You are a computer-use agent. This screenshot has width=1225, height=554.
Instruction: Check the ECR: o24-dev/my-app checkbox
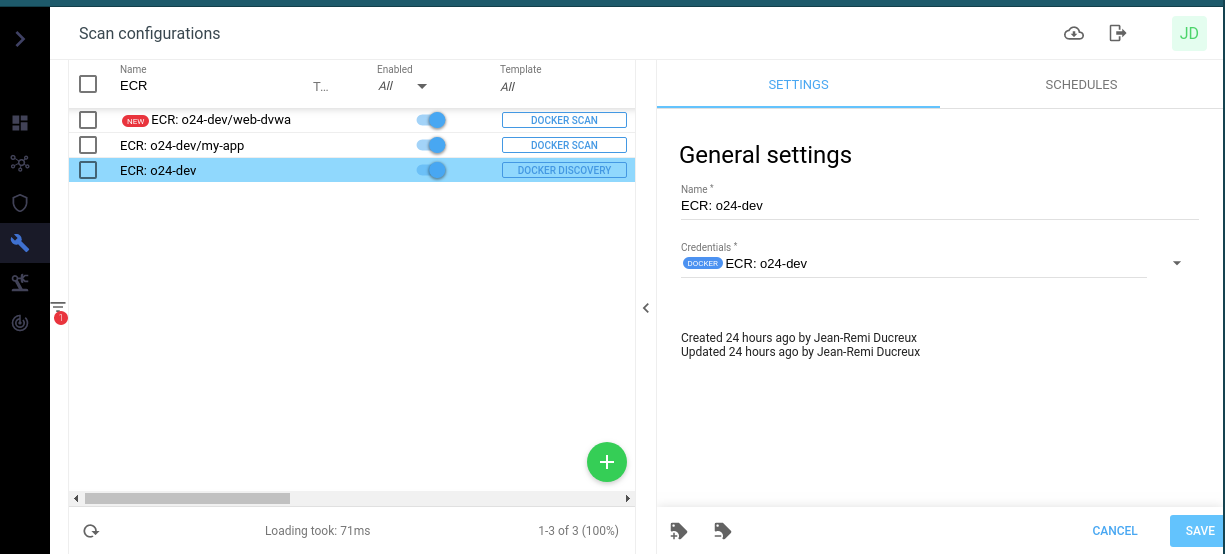tap(88, 146)
